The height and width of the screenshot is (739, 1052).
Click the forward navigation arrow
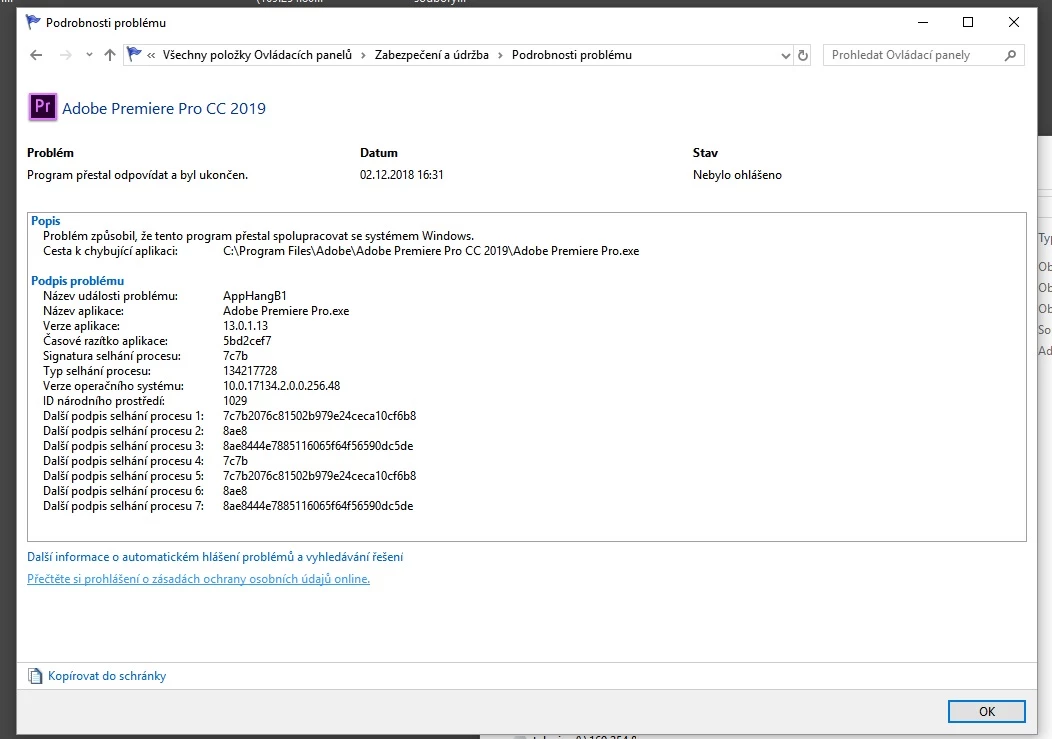[x=65, y=55]
